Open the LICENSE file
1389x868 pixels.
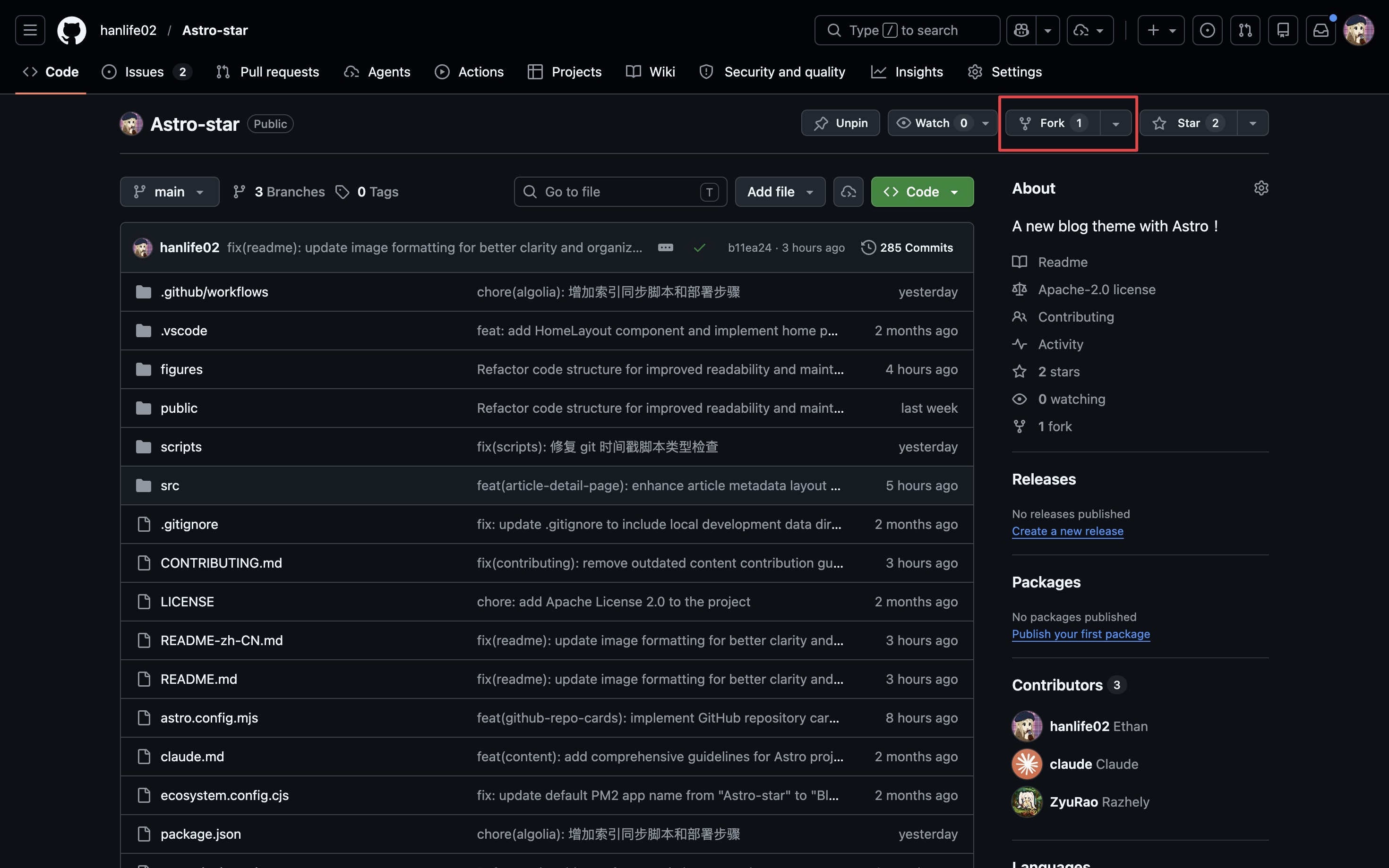187,602
